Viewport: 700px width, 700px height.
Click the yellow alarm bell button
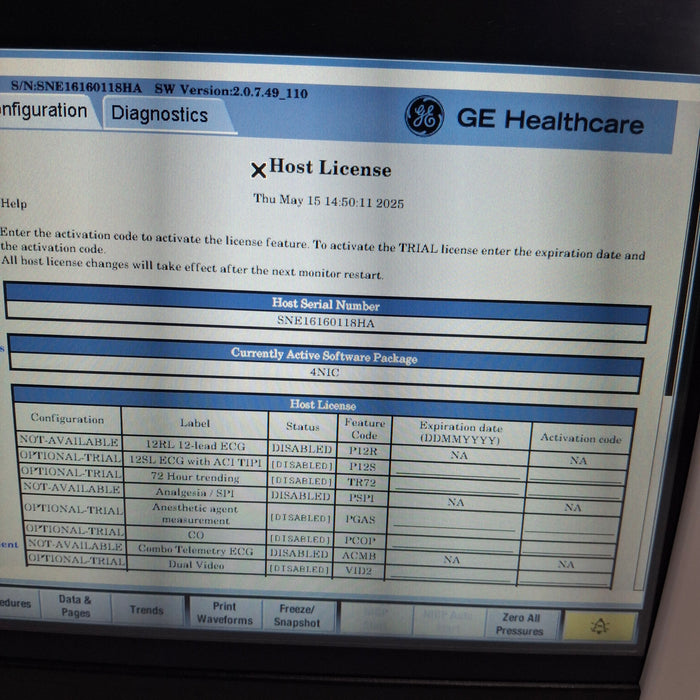(599, 626)
